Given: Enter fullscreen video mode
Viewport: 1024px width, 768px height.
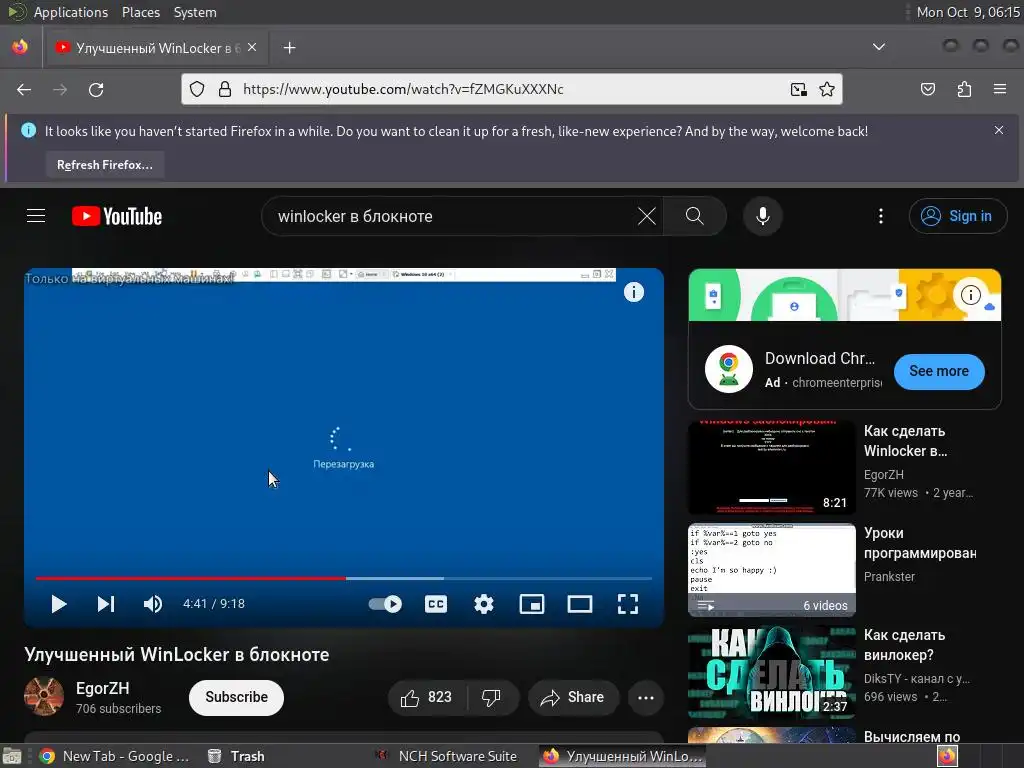Looking at the screenshot, I should click(628, 604).
